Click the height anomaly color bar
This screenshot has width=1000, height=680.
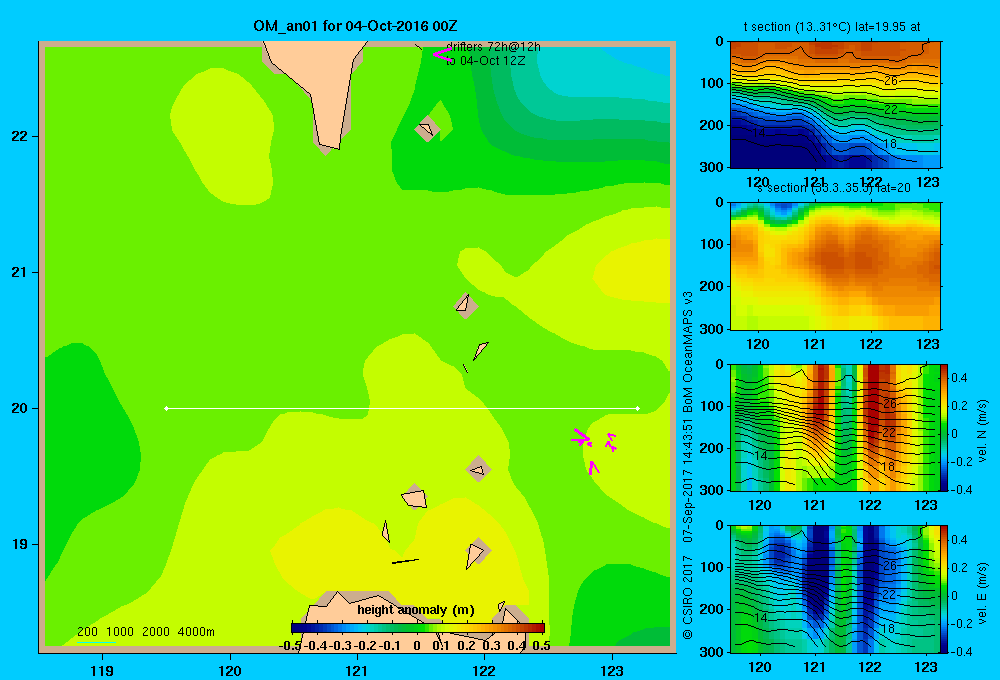(x=418, y=628)
